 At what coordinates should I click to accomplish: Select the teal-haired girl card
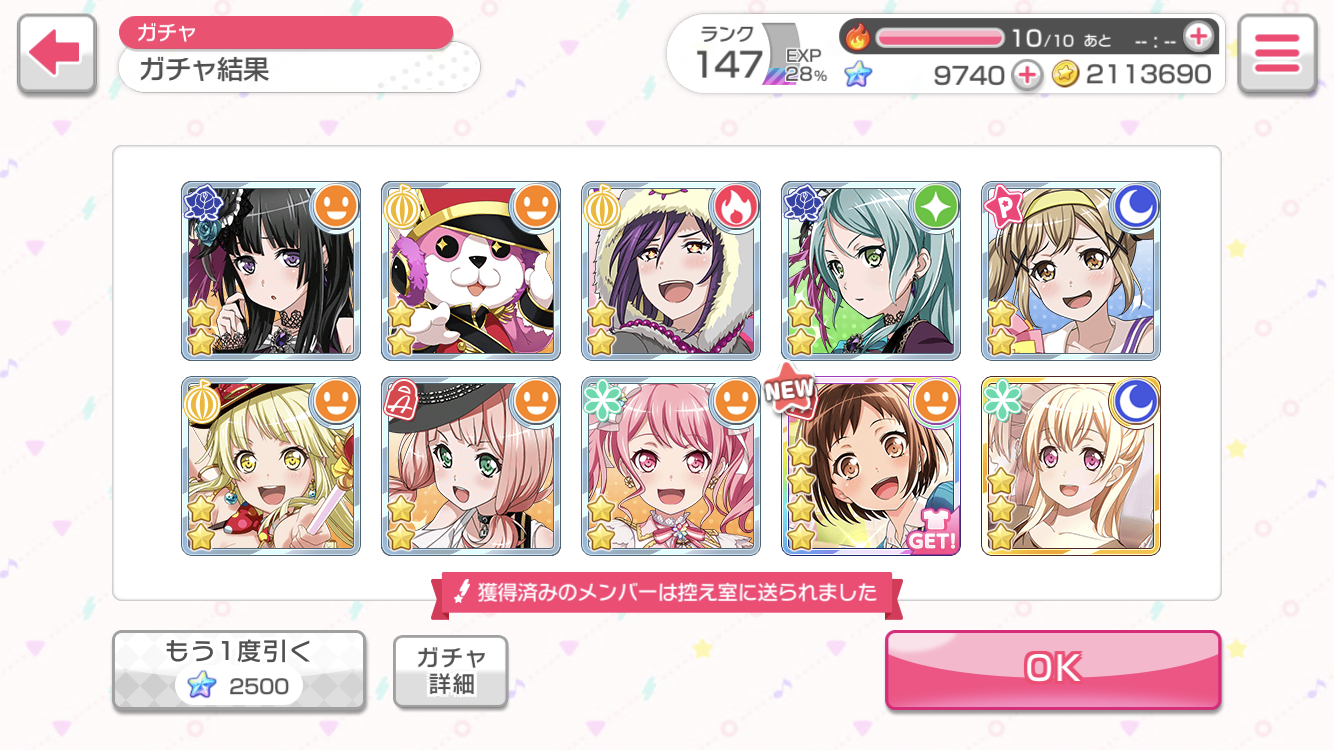[871, 271]
